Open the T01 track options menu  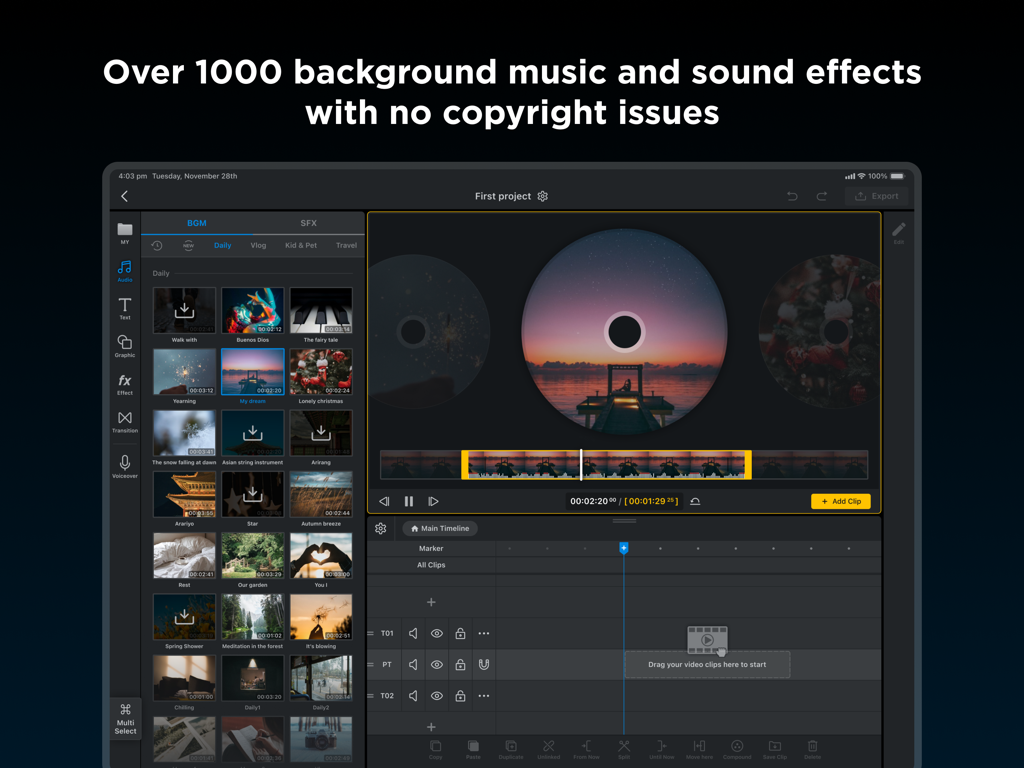(x=483, y=633)
